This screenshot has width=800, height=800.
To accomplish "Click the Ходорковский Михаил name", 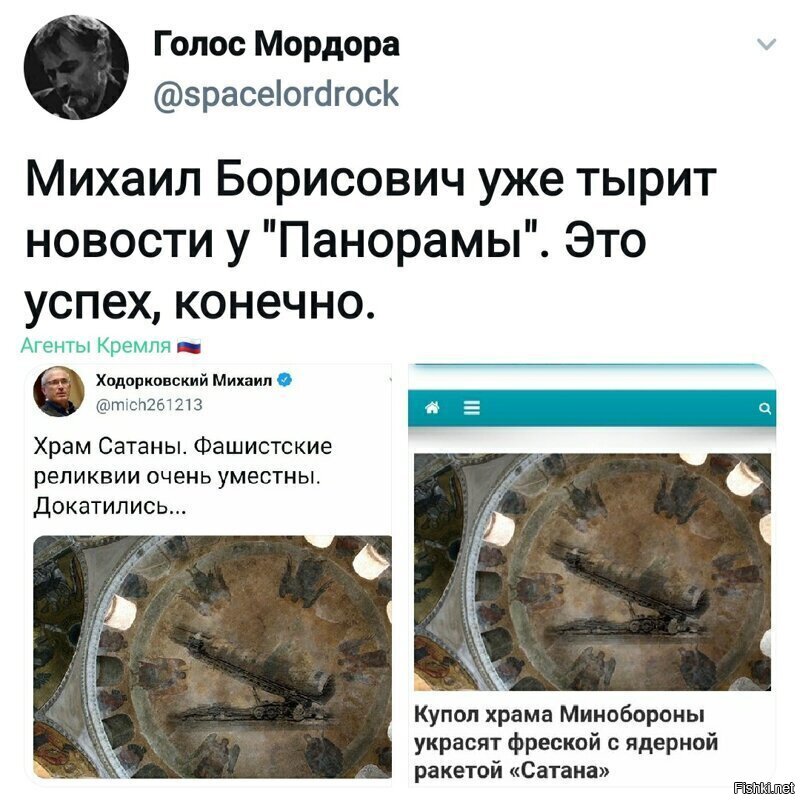I will [x=184, y=380].
